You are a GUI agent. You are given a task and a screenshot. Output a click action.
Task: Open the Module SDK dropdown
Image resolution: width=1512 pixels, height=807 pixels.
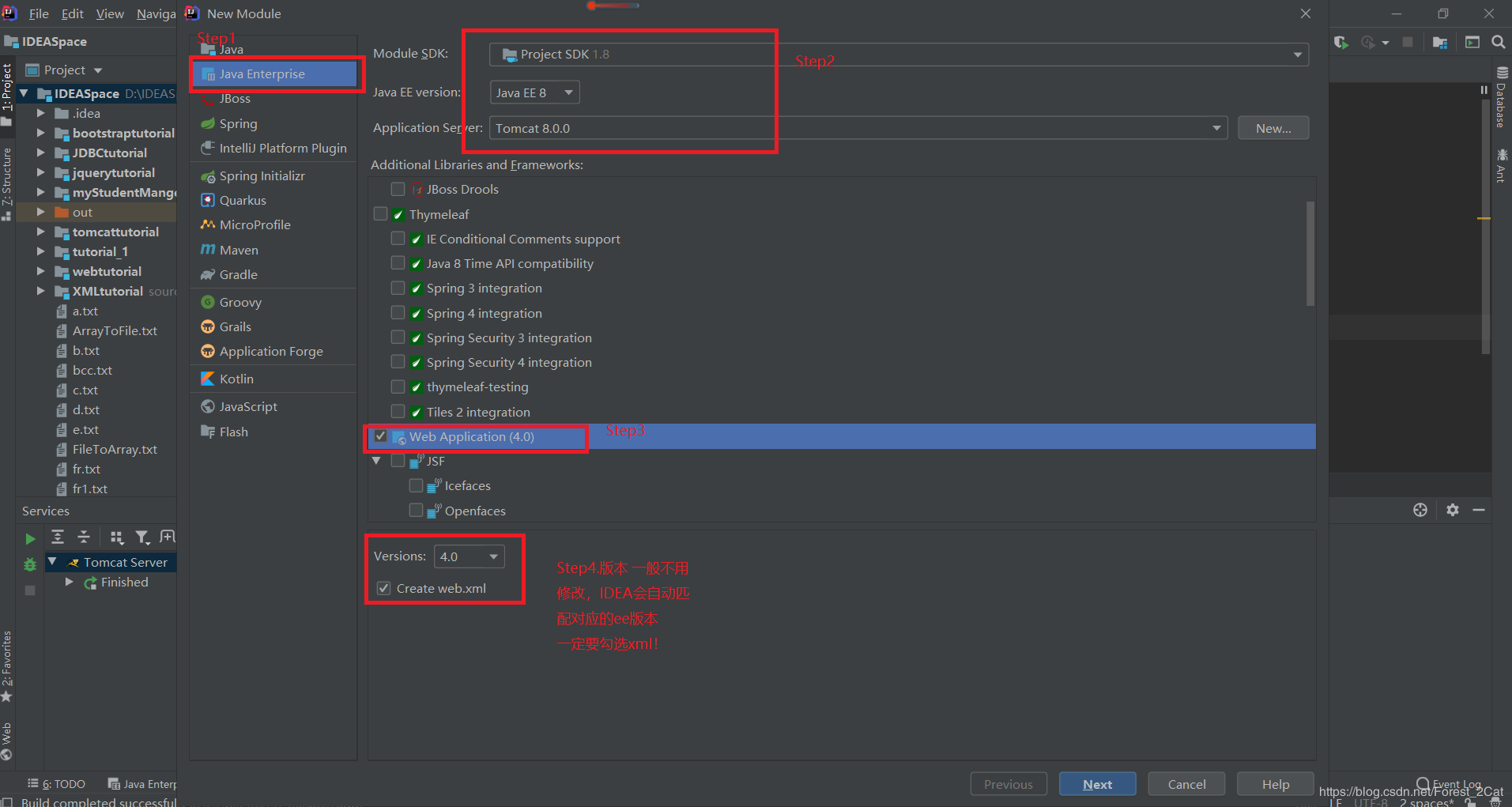click(899, 55)
